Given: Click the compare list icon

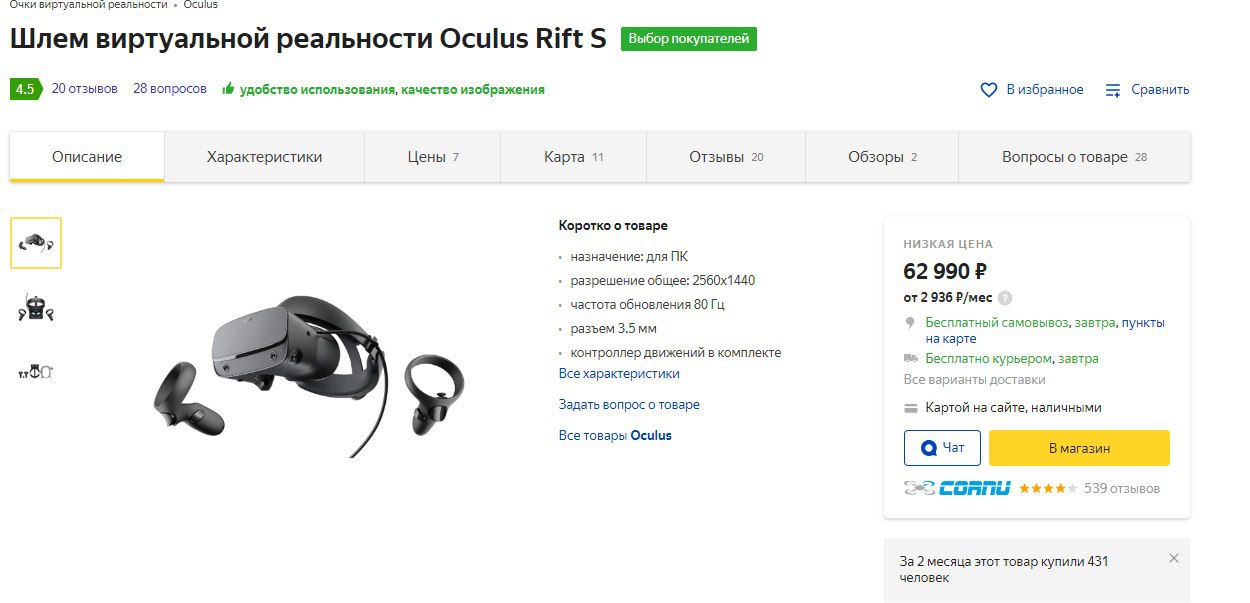Looking at the screenshot, I should [x=1113, y=90].
